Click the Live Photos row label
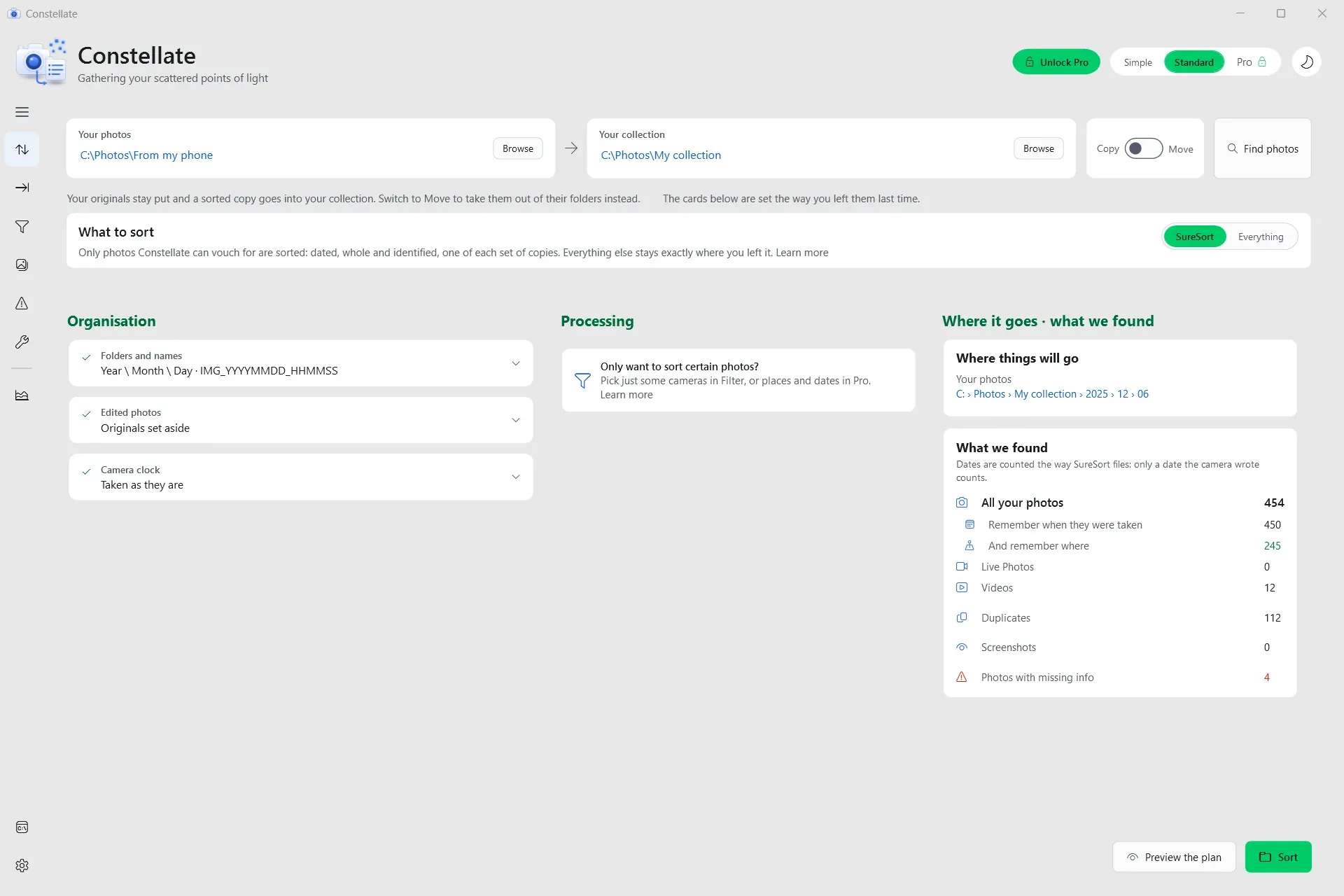This screenshot has height=896, width=1344. (x=1007, y=567)
